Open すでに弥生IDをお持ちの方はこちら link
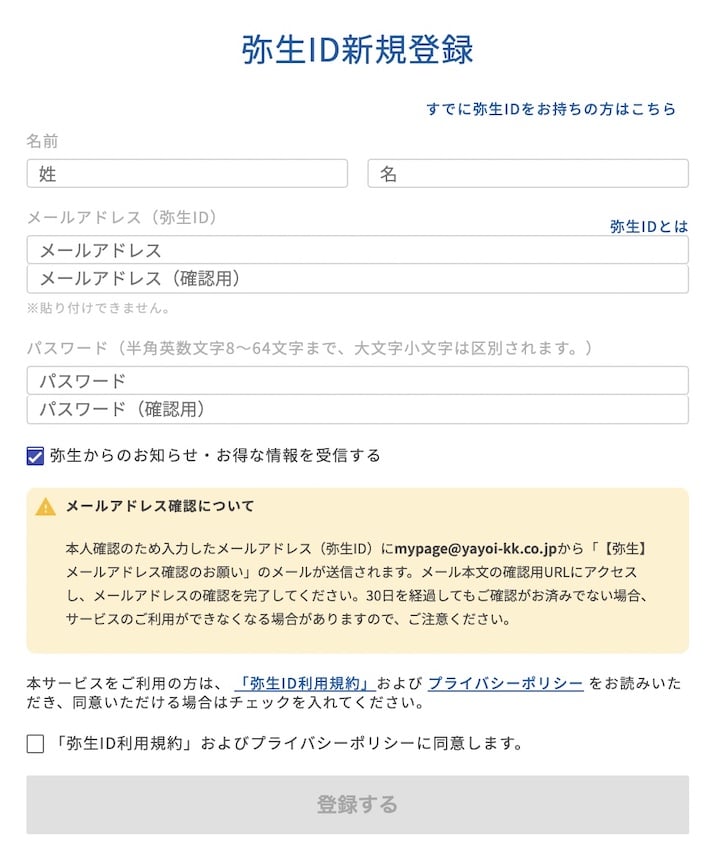Viewport: 720px width, 868px height. 551,109
